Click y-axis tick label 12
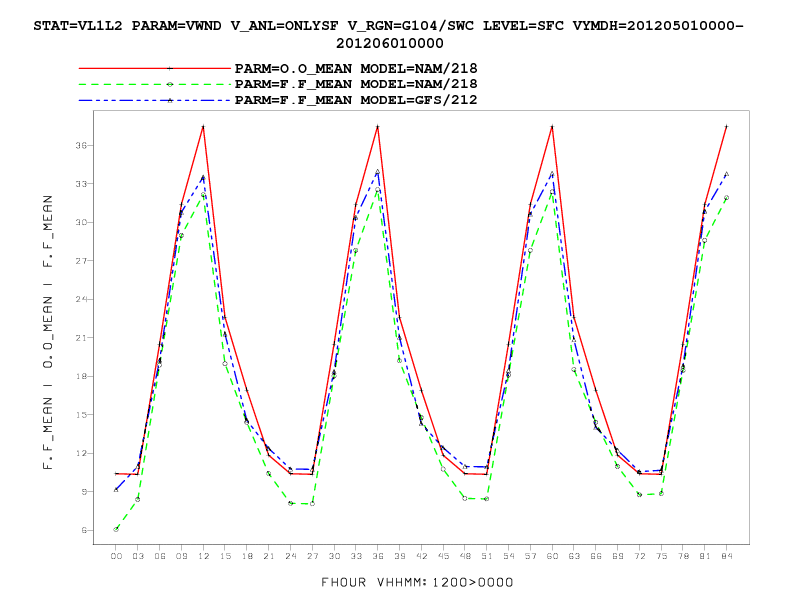 (x=81, y=453)
